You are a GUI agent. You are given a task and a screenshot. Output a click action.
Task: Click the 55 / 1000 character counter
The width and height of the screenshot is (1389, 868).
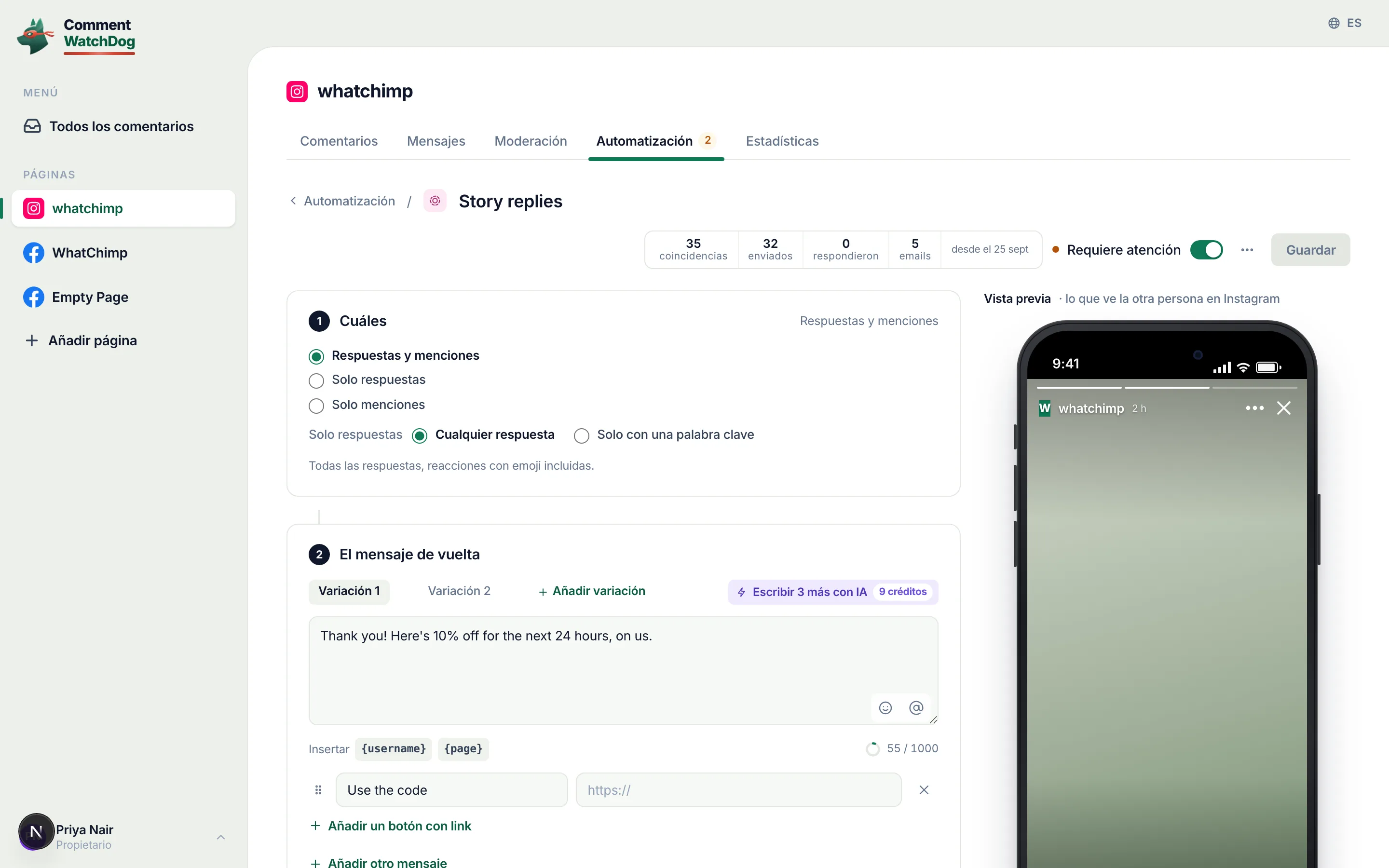point(912,748)
